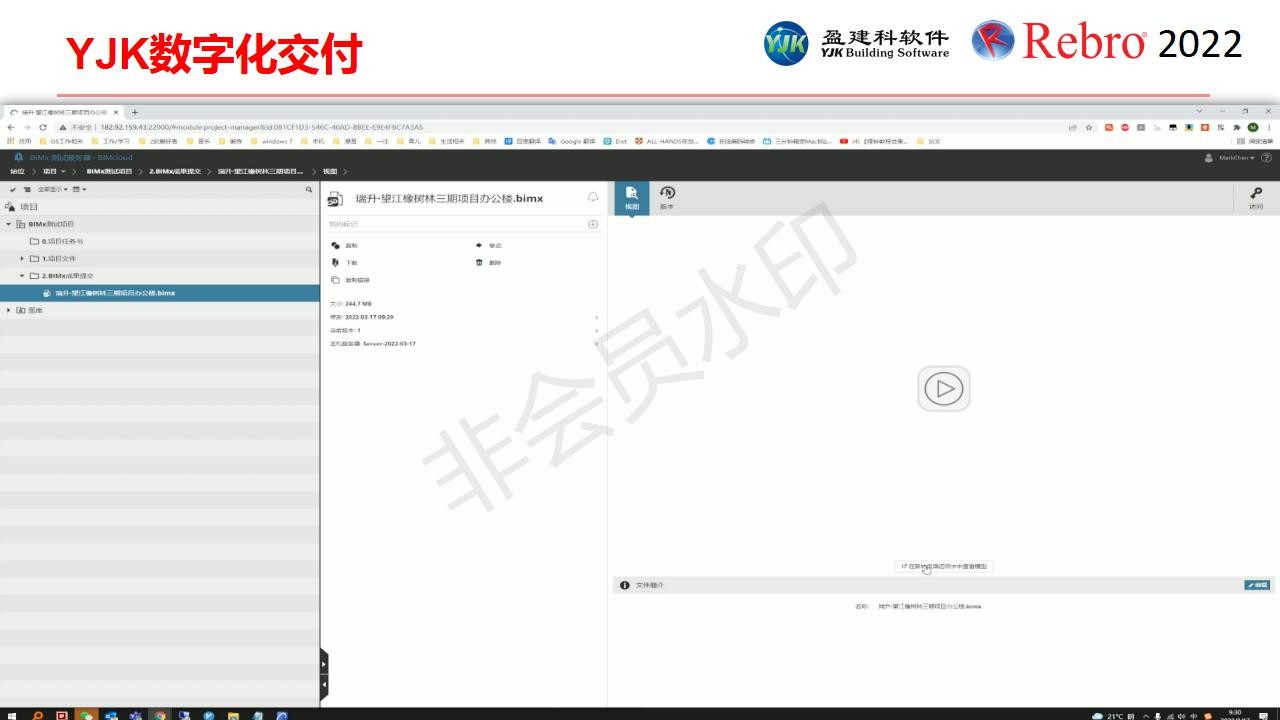The height and width of the screenshot is (720, 1280).
Task: Play the BIMx model preview
Action: (943, 389)
